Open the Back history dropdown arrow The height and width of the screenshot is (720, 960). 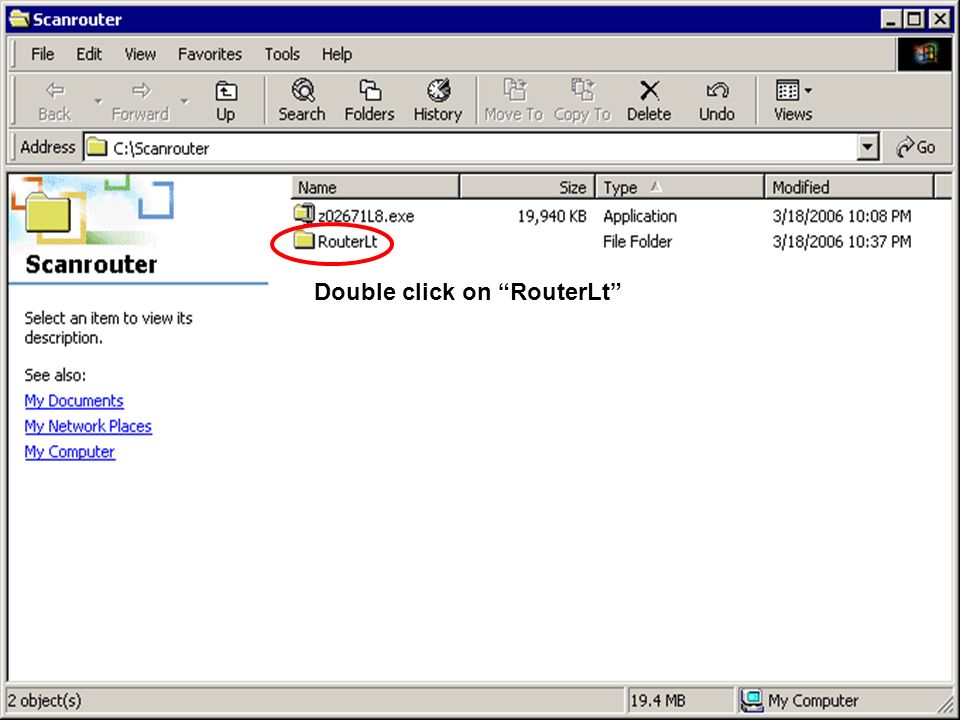pos(97,101)
